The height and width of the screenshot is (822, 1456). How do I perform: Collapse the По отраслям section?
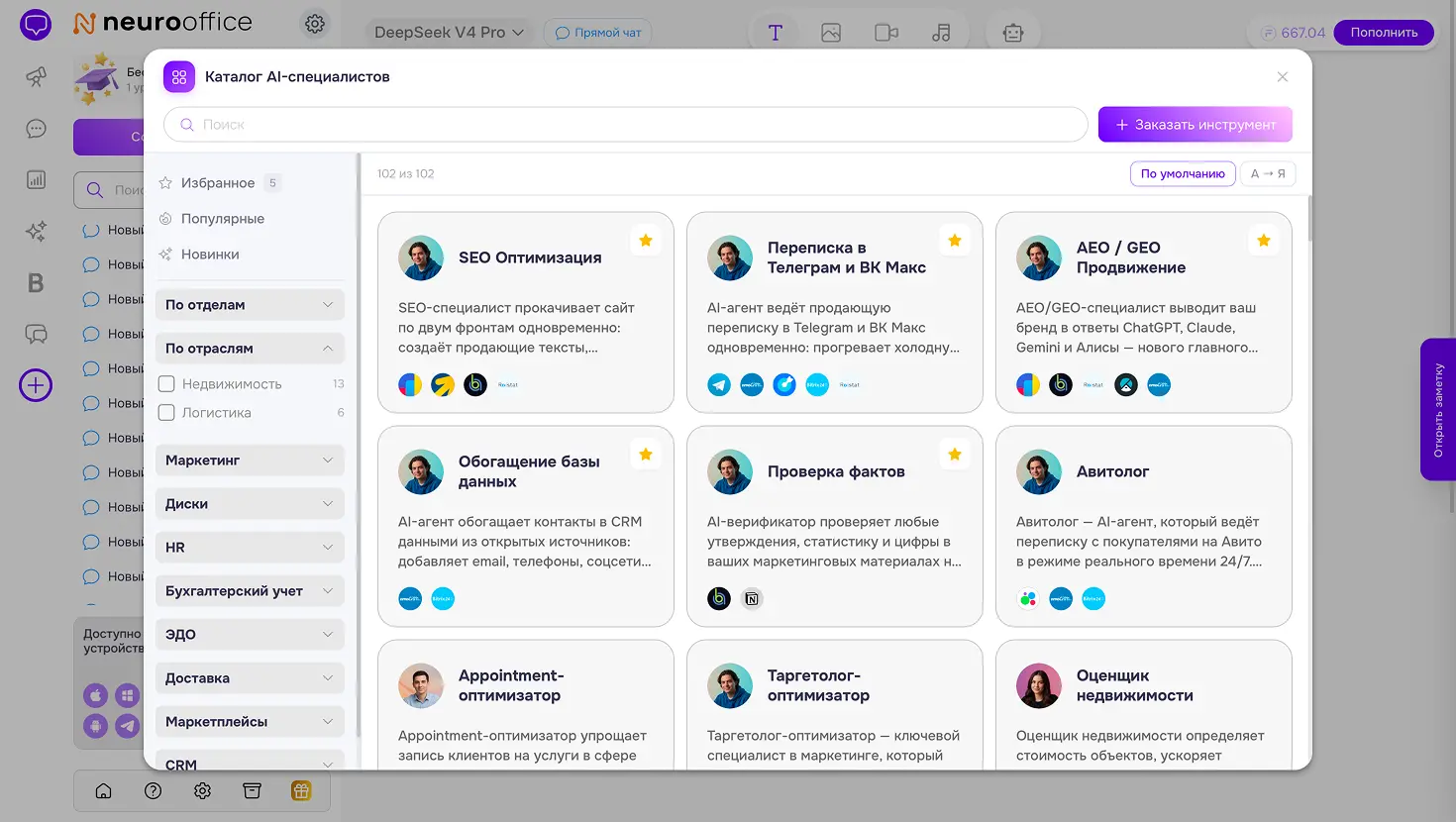250,349
